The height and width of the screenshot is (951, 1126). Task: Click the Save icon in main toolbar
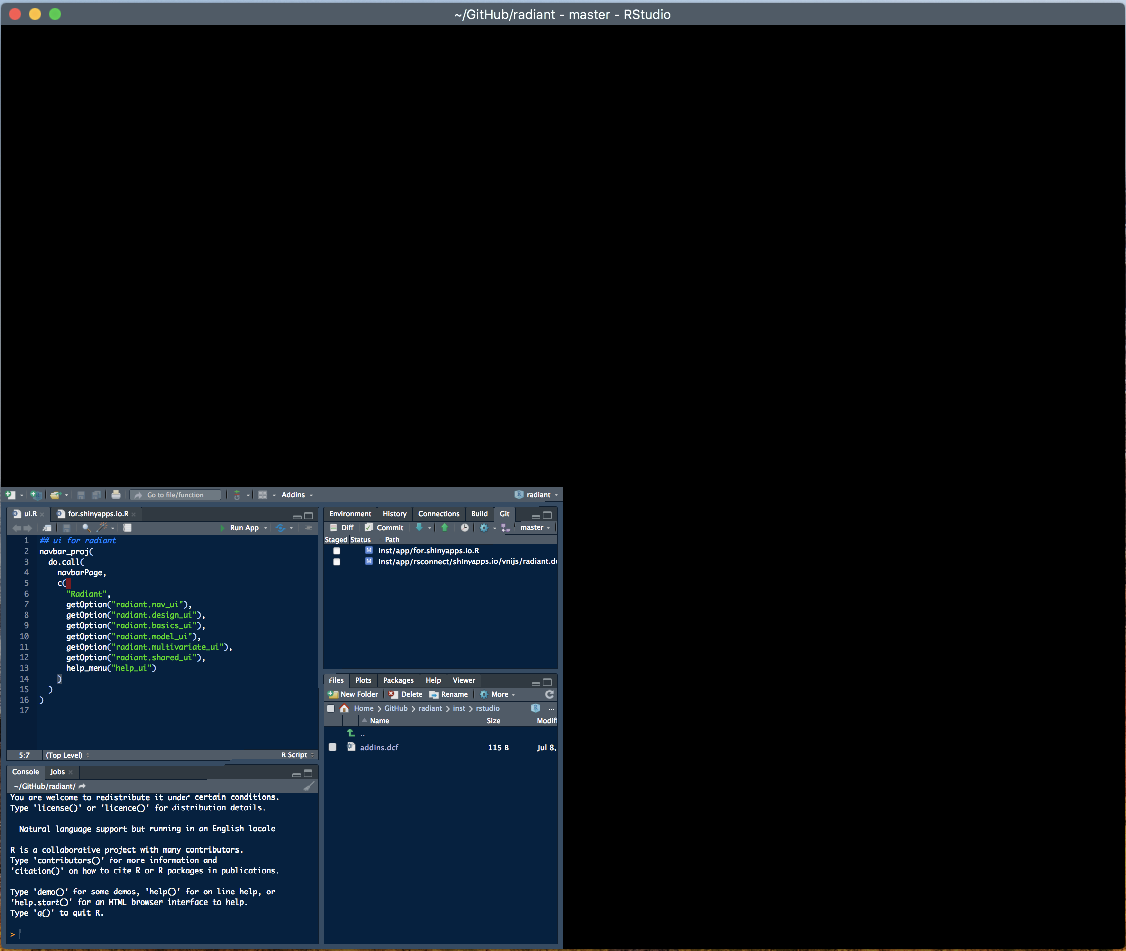coord(81,495)
